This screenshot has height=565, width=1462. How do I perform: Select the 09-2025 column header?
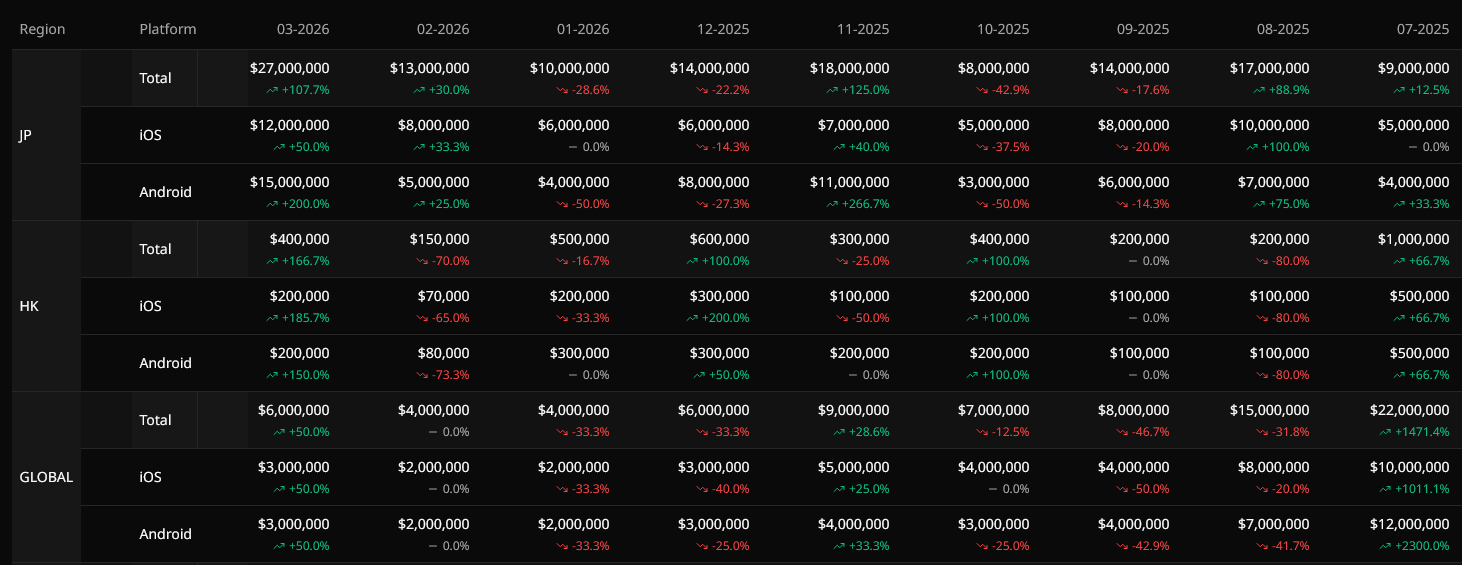pos(1143,29)
